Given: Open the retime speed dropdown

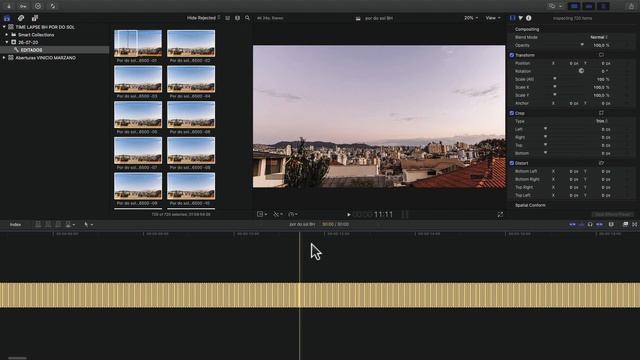Looking at the screenshot, I should coord(293,214).
